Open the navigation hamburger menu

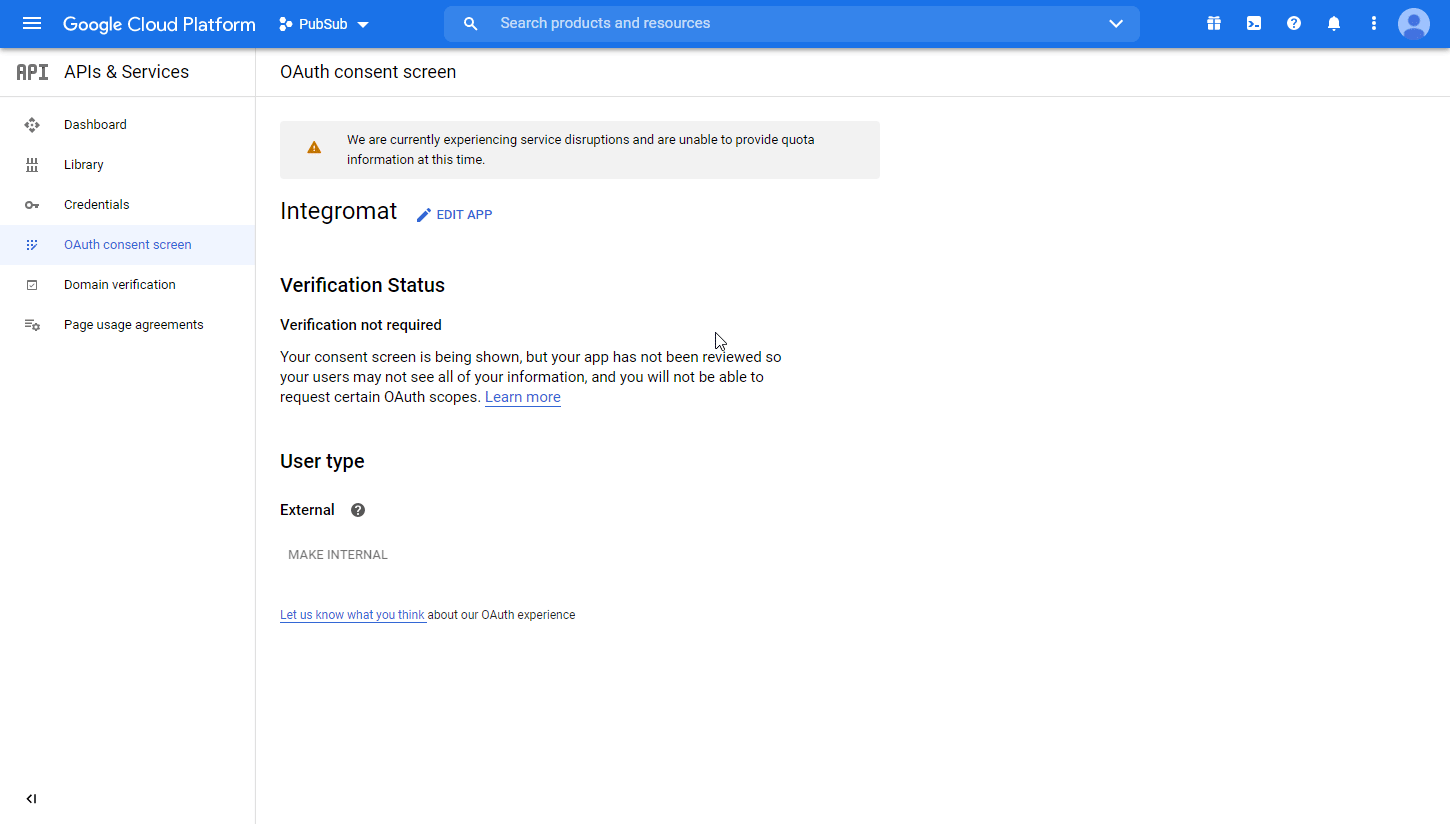[32, 23]
